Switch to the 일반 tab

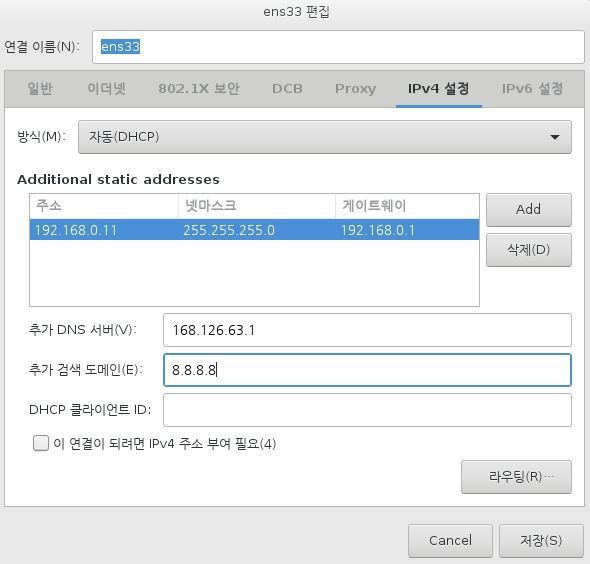(x=40, y=89)
